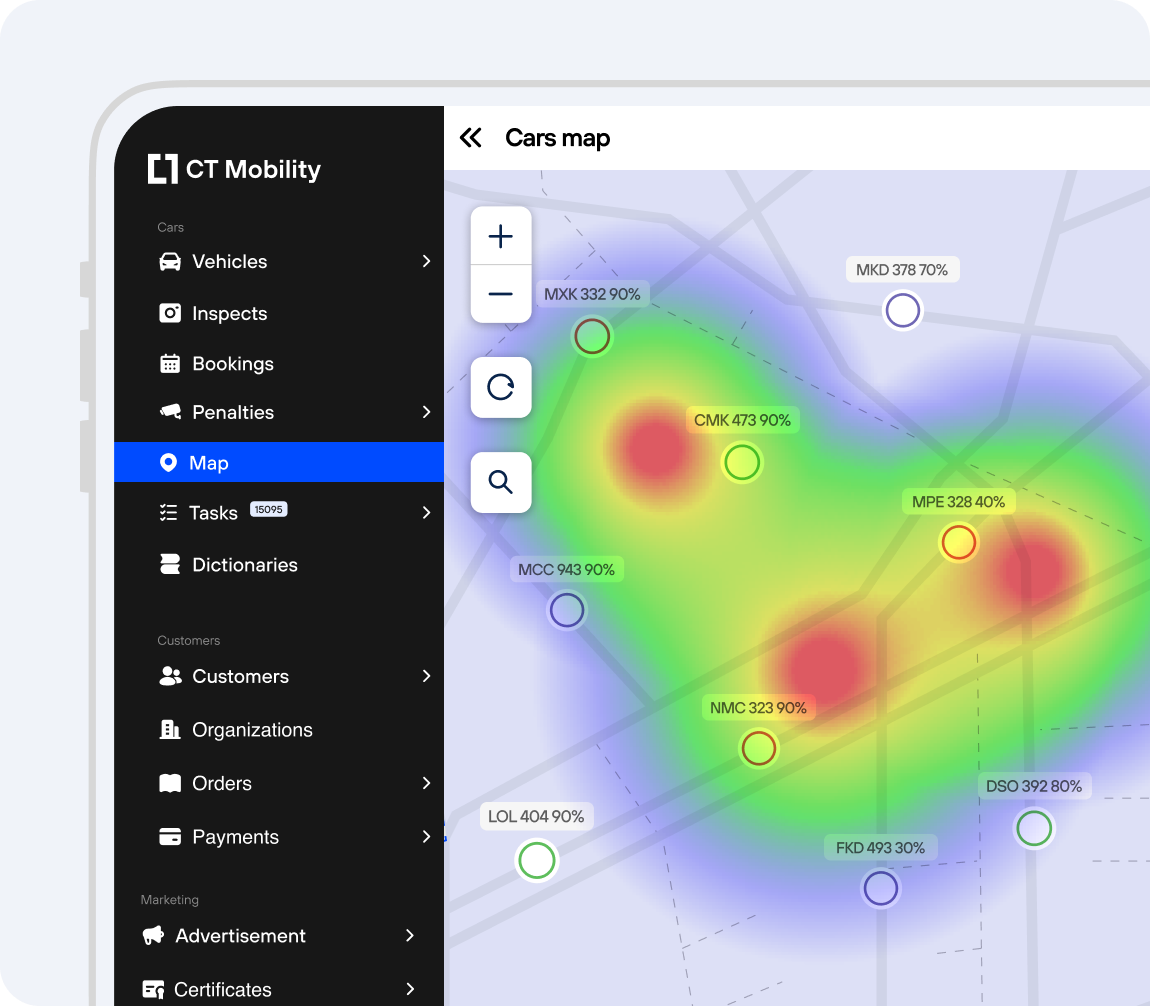Viewport: 1150px width, 1006px height.
Task: Click the Vehicles car icon
Action: pyautogui.click(x=170, y=262)
